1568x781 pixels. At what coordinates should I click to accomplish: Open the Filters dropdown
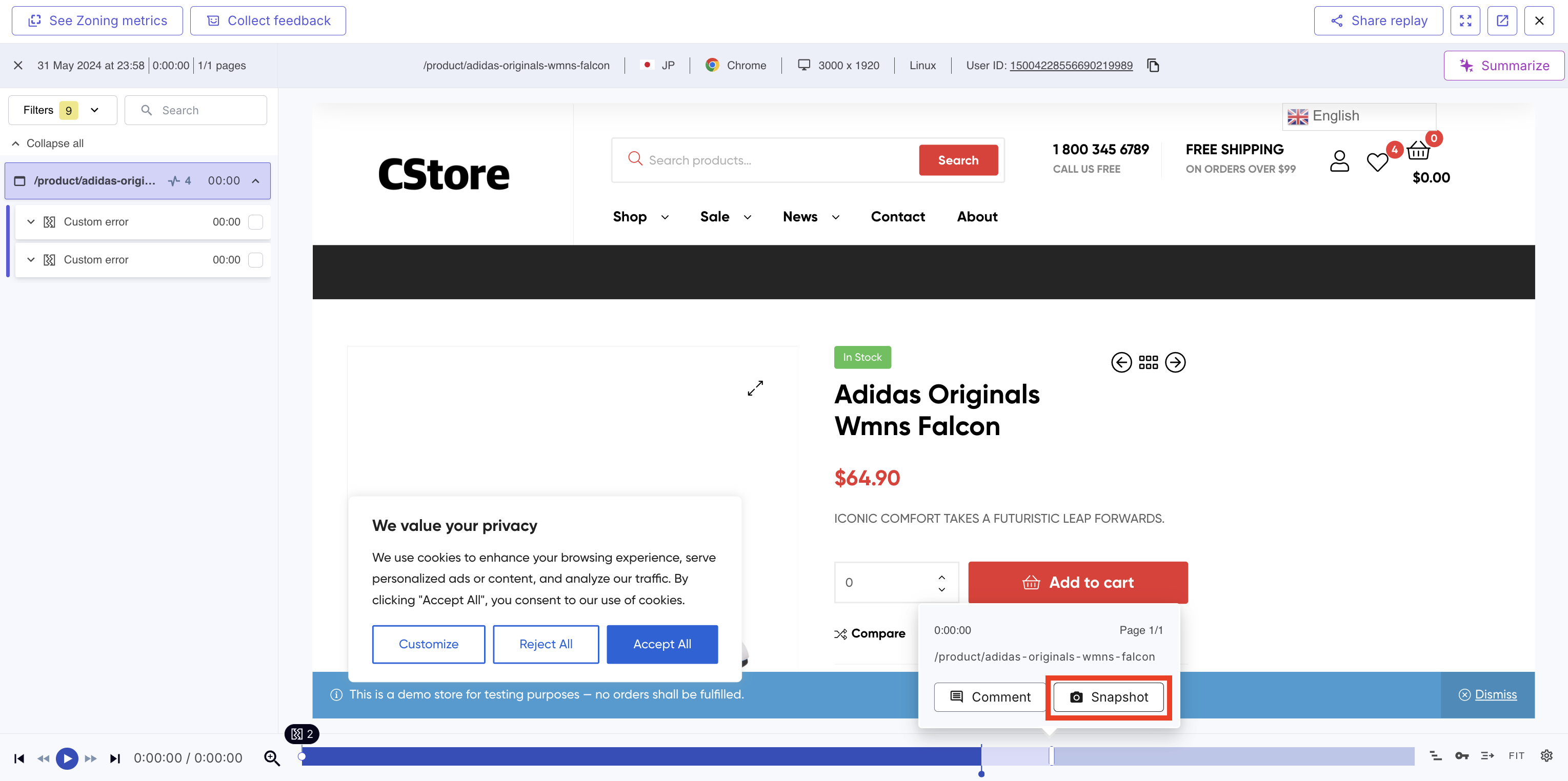click(x=62, y=110)
